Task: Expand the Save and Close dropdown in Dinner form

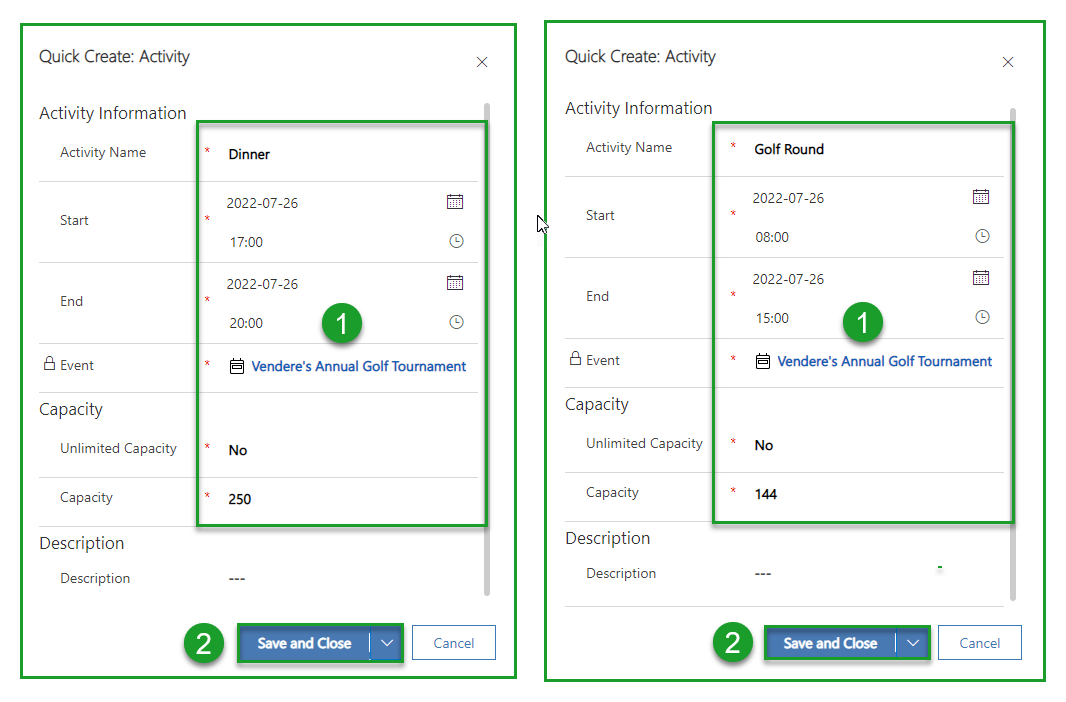Action: (387, 643)
